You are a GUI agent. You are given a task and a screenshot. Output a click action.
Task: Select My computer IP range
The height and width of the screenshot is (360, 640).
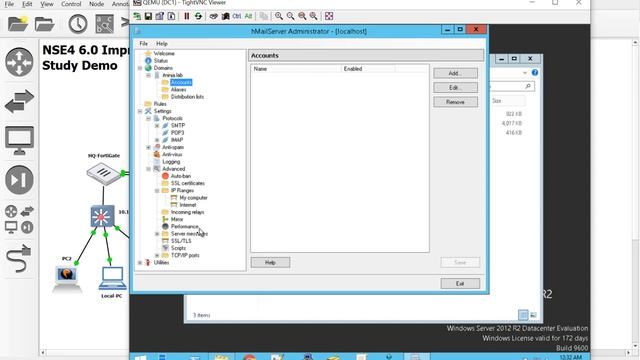(x=193, y=198)
